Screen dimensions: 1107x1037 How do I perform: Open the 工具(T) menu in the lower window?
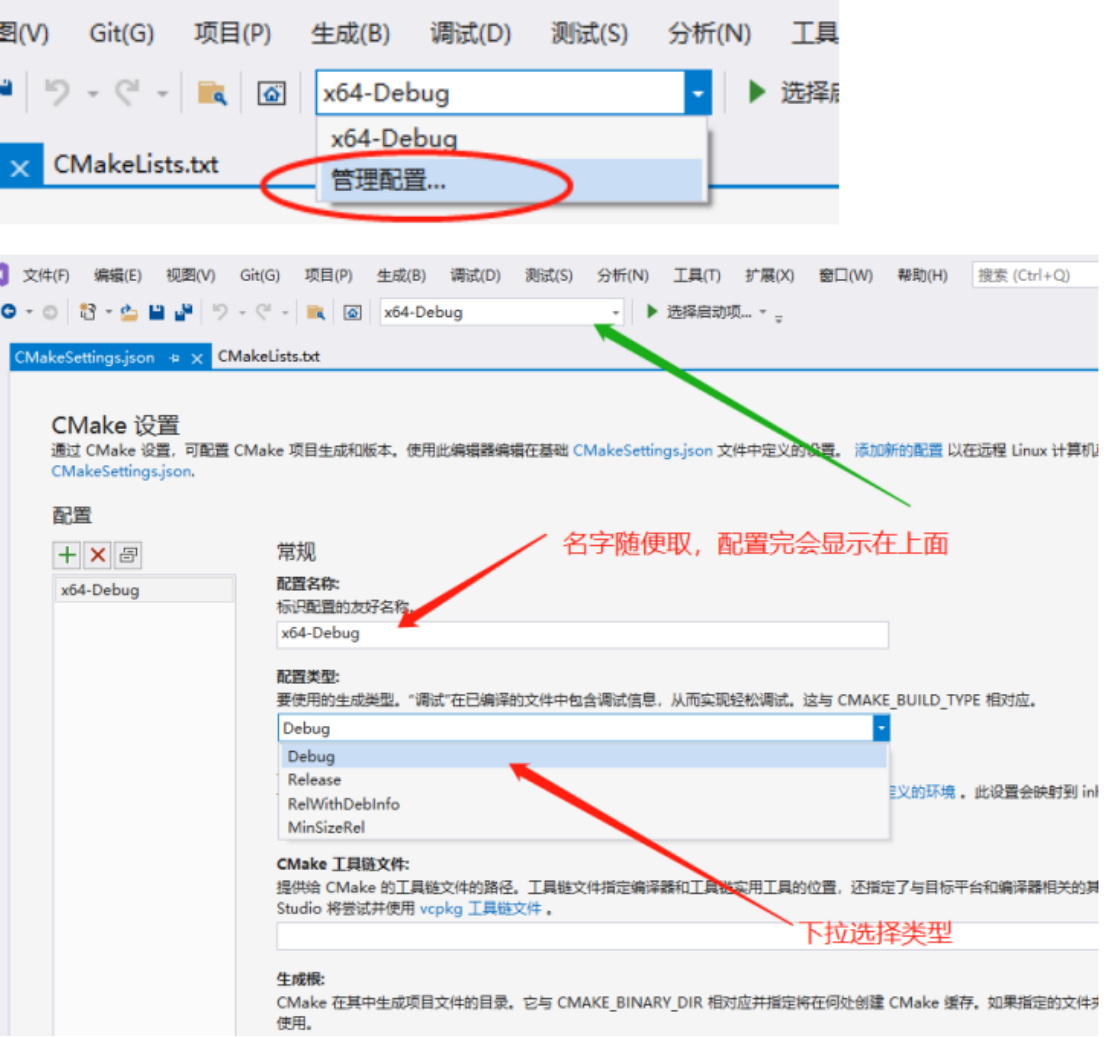tap(696, 275)
